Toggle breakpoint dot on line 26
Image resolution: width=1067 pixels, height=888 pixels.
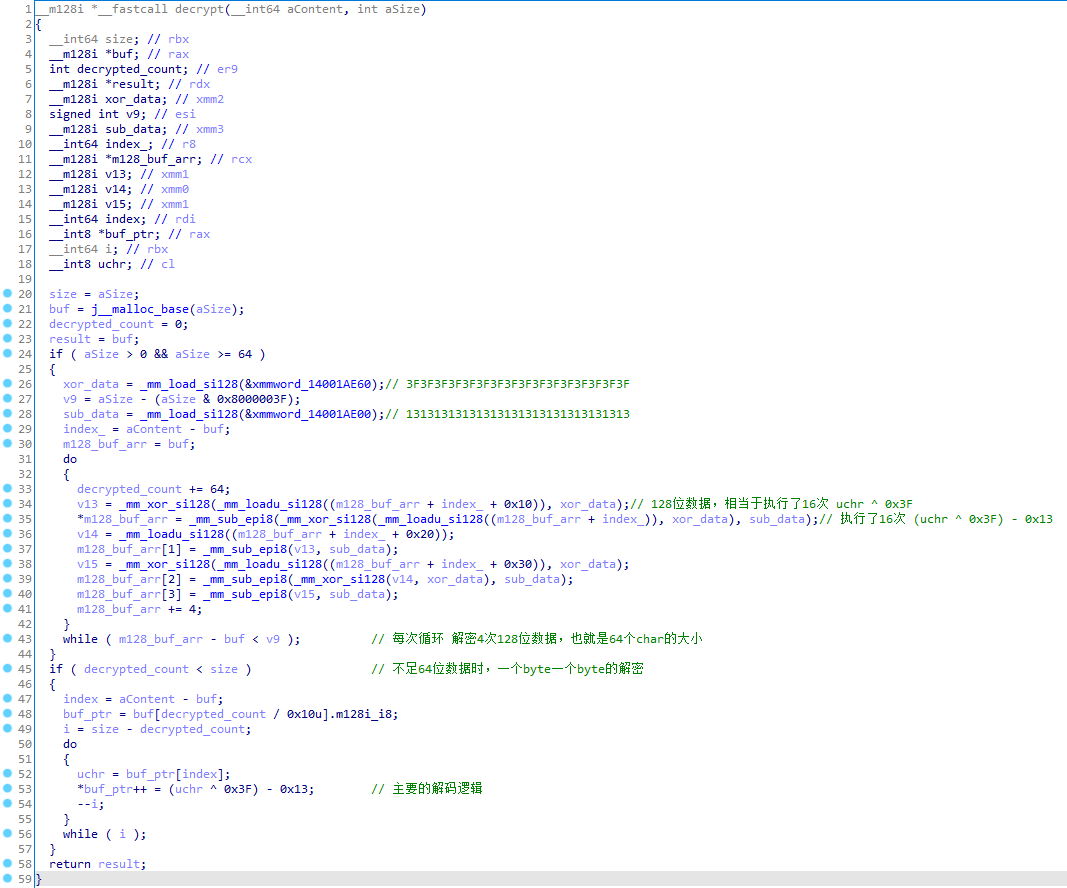(x=7, y=383)
